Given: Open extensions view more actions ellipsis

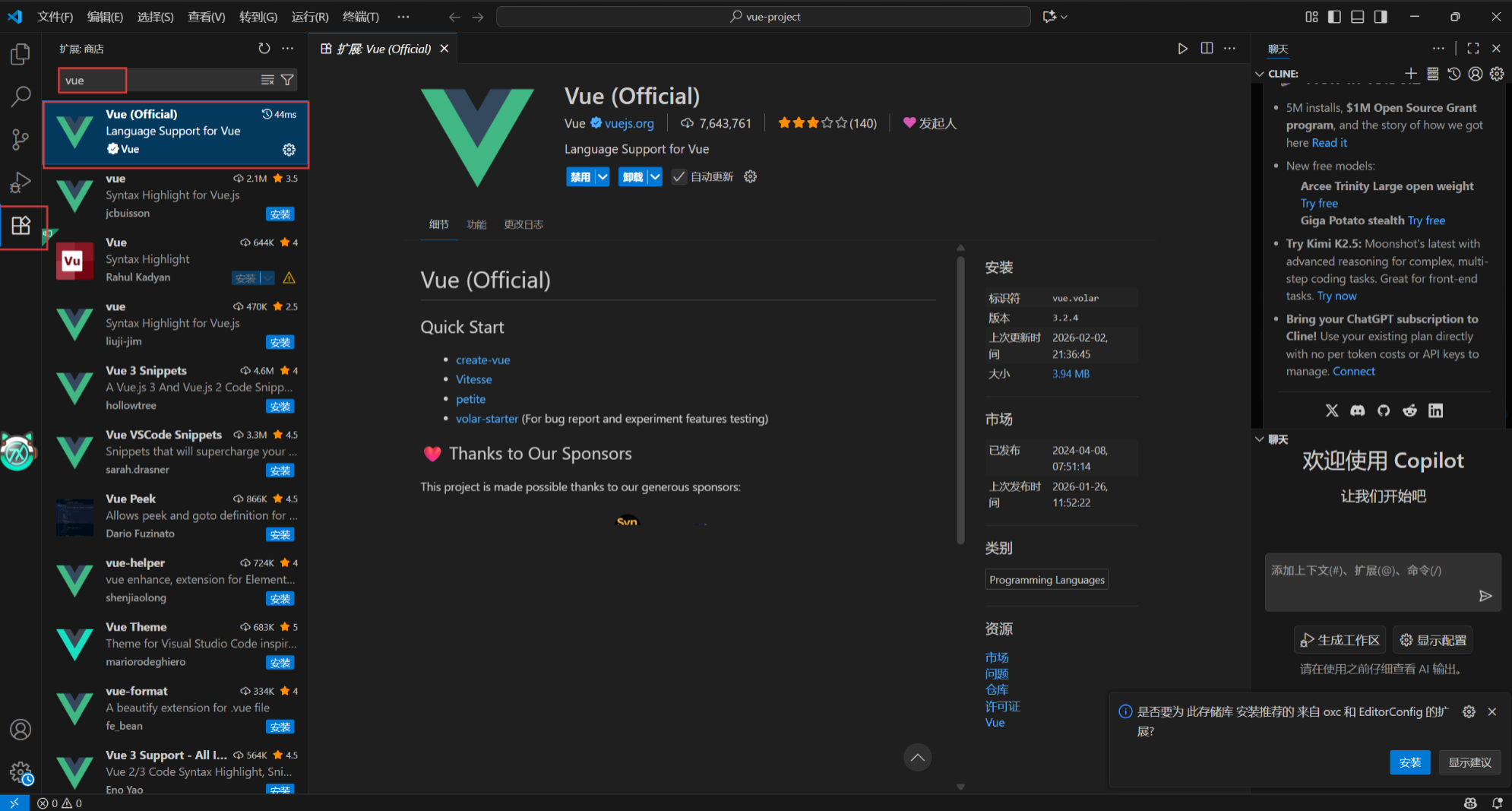Looking at the screenshot, I should pyautogui.click(x=287, y=49).
